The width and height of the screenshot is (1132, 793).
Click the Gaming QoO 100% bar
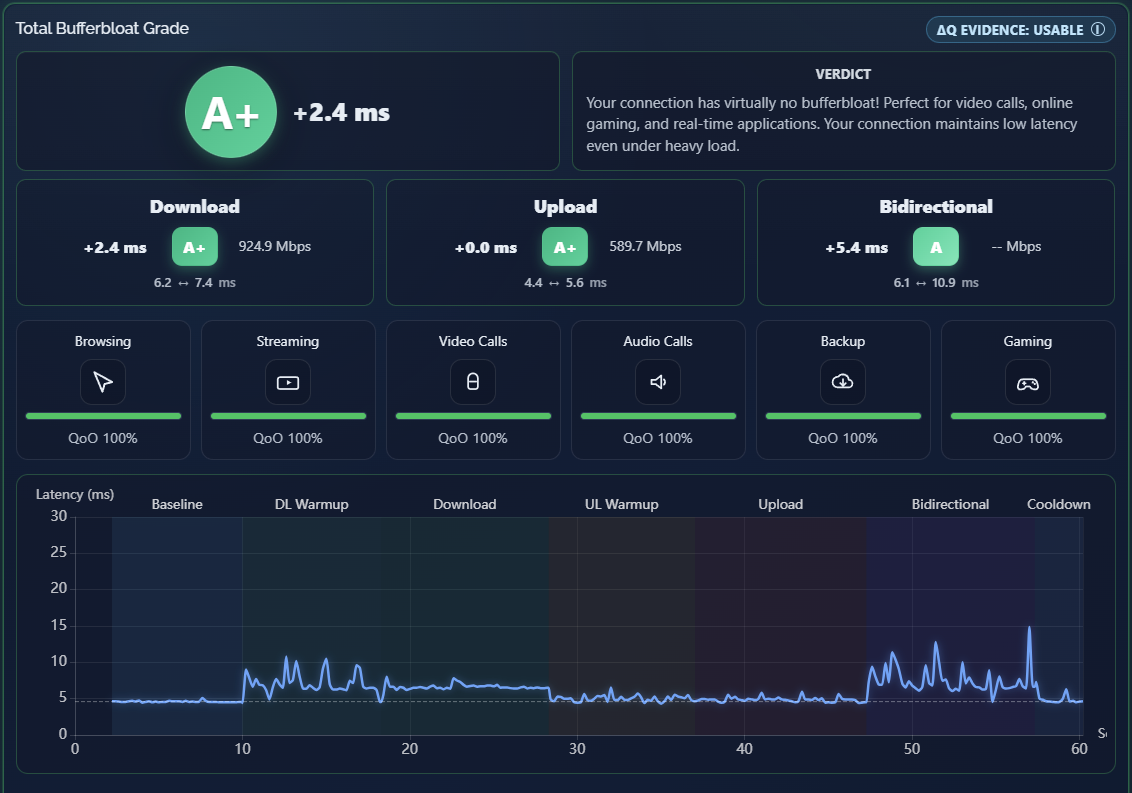coord(1028,416)
